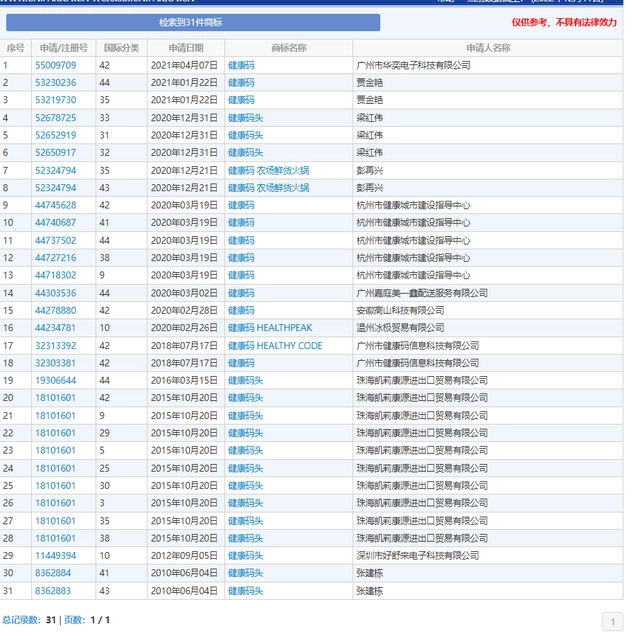Open registration number 52652919
640x633 pixels.
point(56,135)
